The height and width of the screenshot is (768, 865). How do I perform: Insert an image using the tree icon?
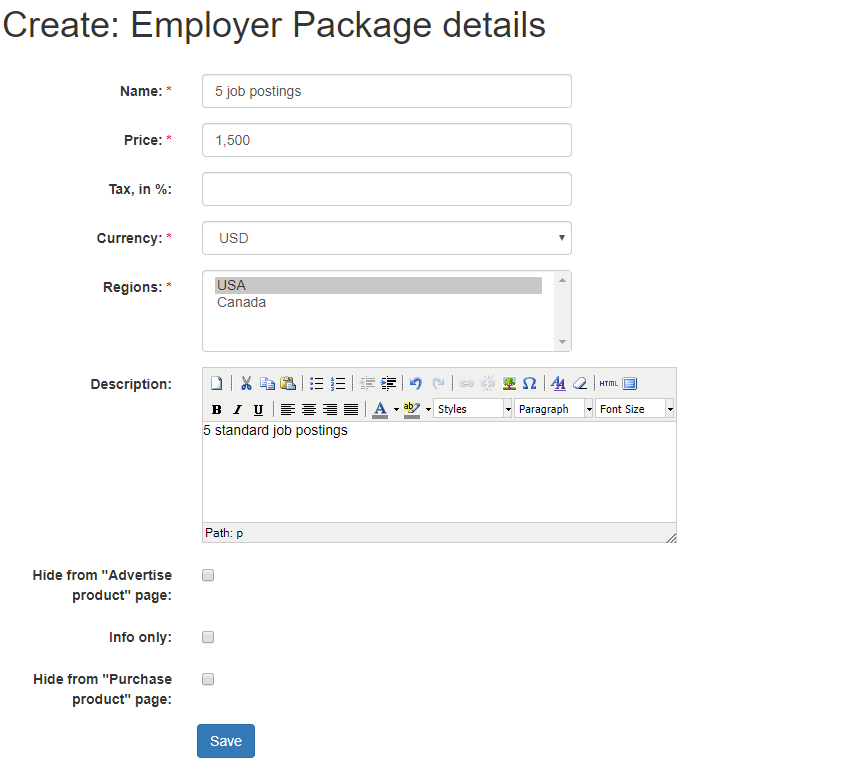pyautogui.click(x=509, y=383)
